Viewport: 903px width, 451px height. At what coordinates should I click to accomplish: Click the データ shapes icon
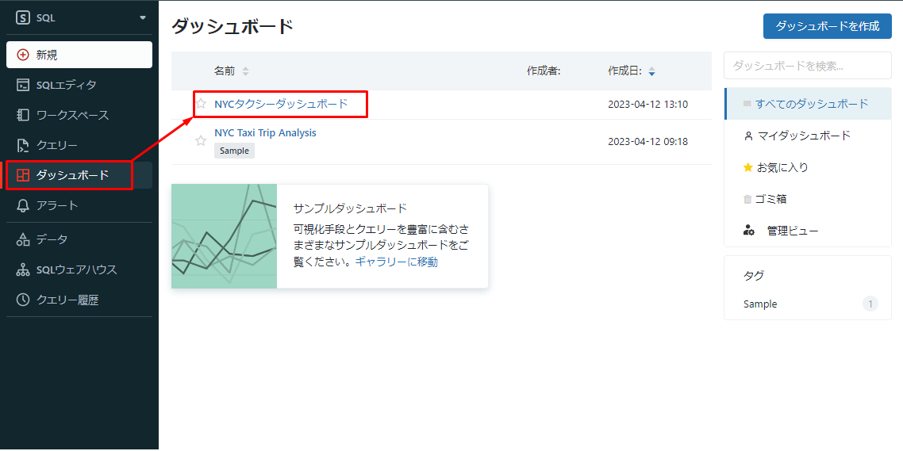tap(22, 240)
